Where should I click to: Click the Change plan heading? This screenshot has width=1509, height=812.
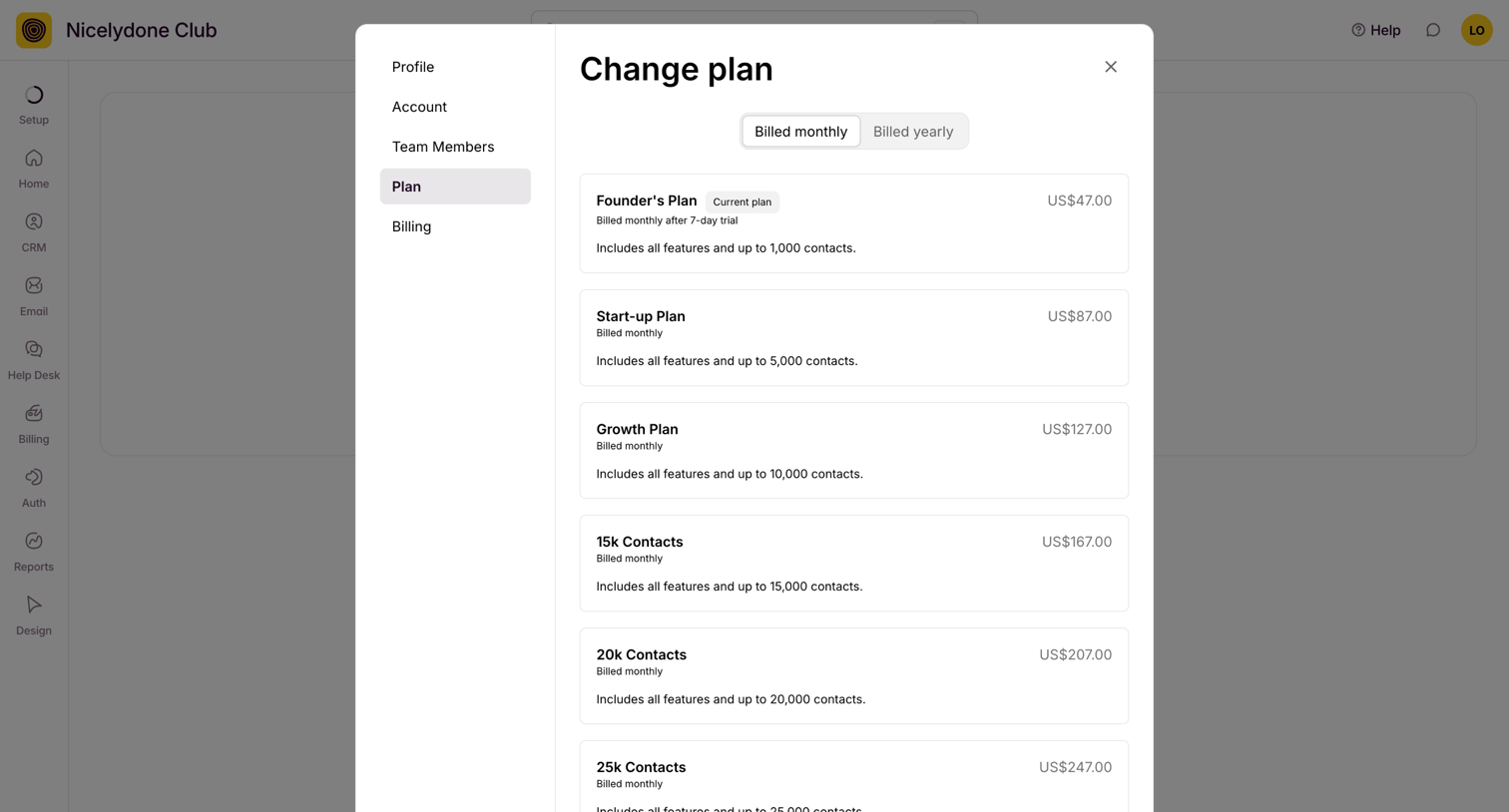[x=677, y=69]
